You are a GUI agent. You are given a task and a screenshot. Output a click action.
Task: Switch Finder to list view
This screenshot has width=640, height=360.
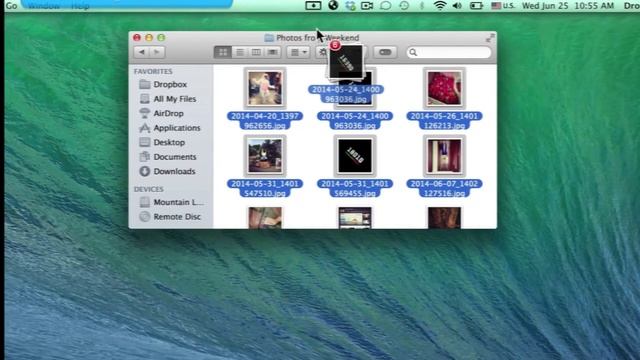click(240, 52)
